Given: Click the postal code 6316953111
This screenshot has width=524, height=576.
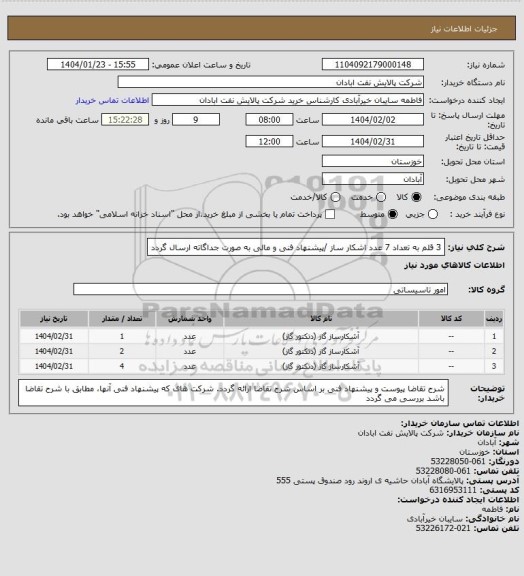Looking at the screenshot, I should 453,490.
